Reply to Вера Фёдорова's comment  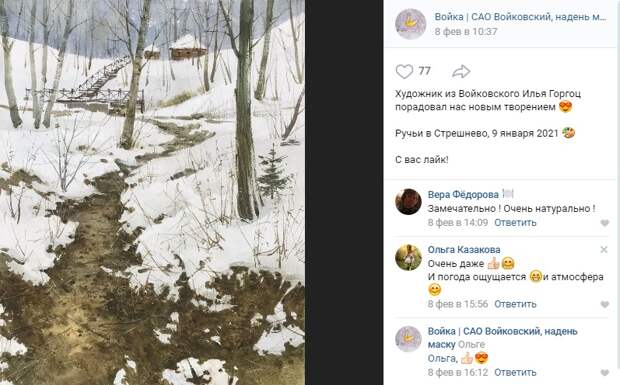515,223
